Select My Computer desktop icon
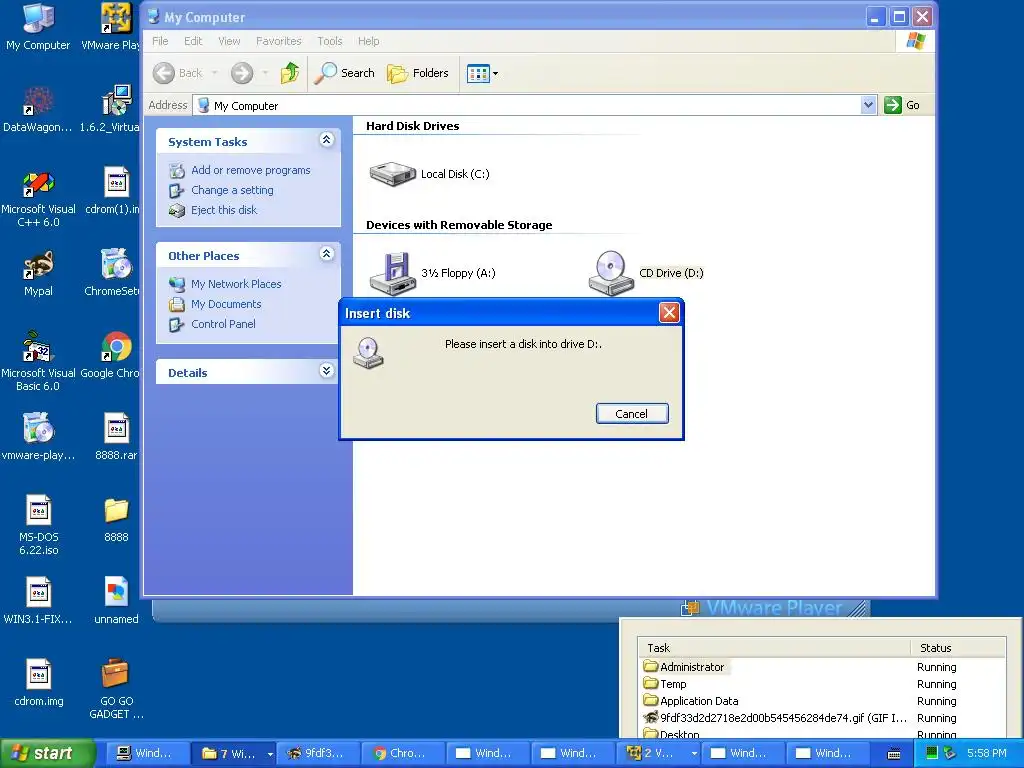The image size is (1024, 768). tap(38, 27)
